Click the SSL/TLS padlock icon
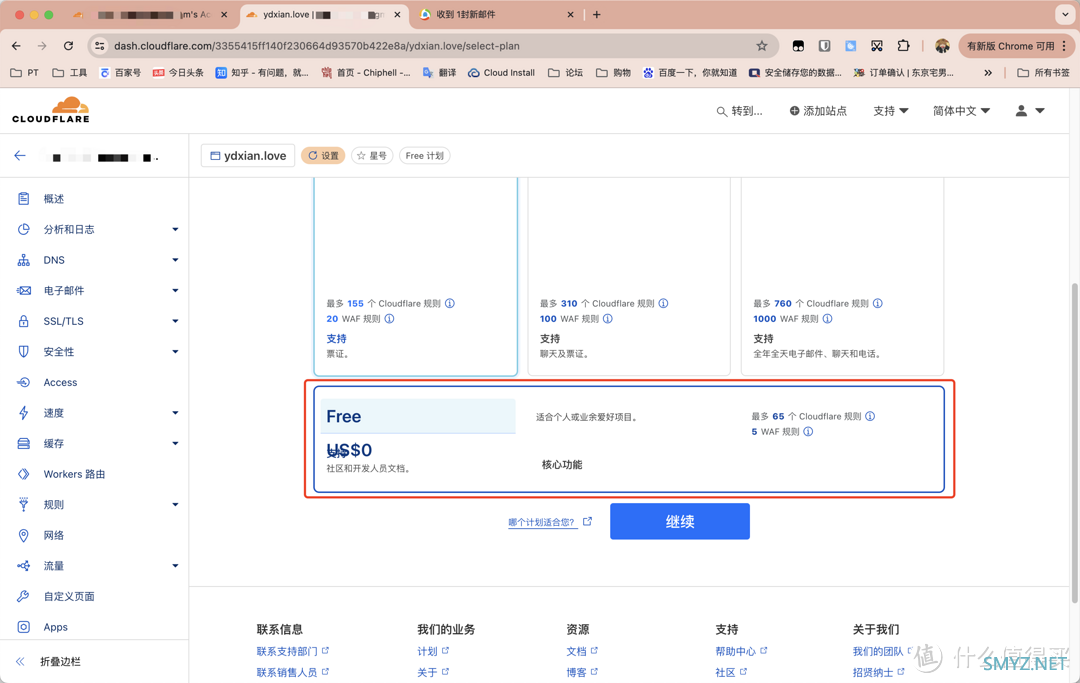Viewport: 1080px width, 683px height. coord(23,321)
